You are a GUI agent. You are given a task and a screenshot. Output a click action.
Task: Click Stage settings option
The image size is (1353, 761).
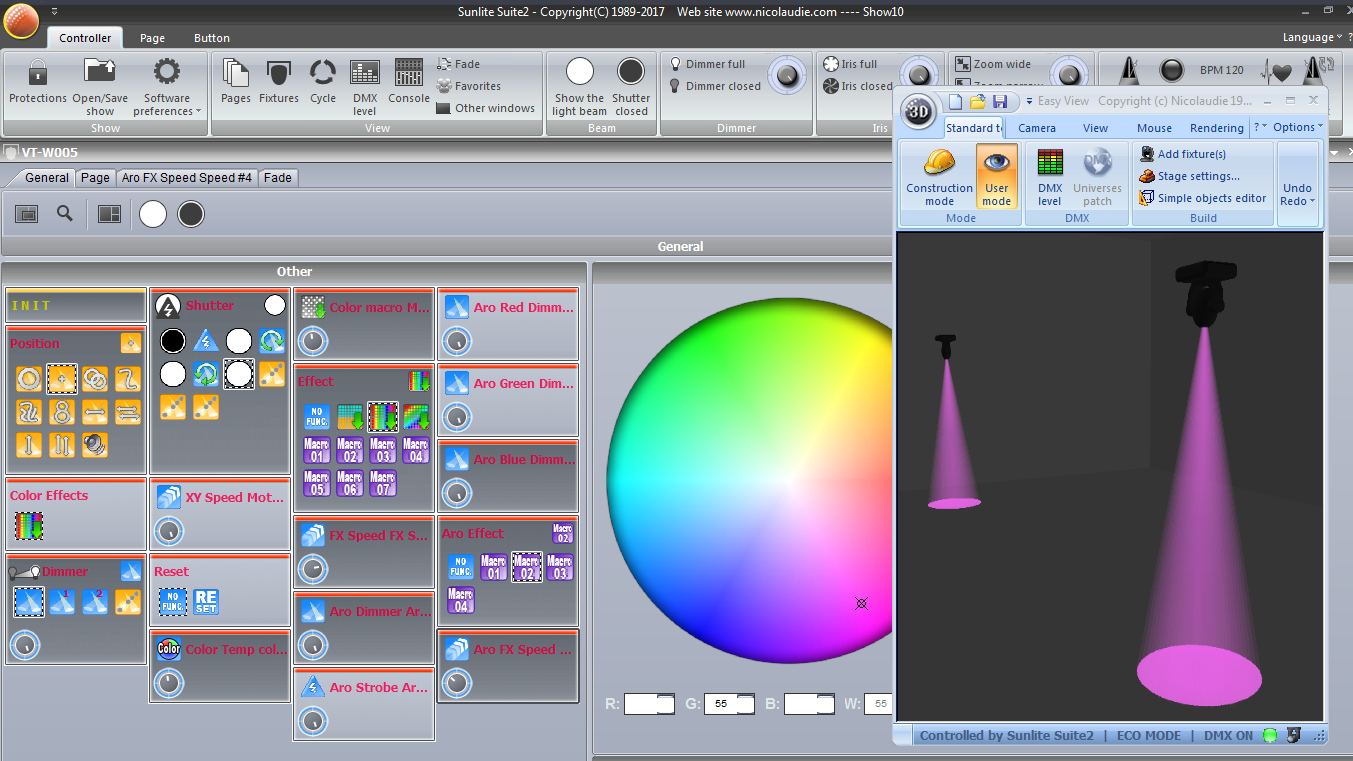point(1198,176)
